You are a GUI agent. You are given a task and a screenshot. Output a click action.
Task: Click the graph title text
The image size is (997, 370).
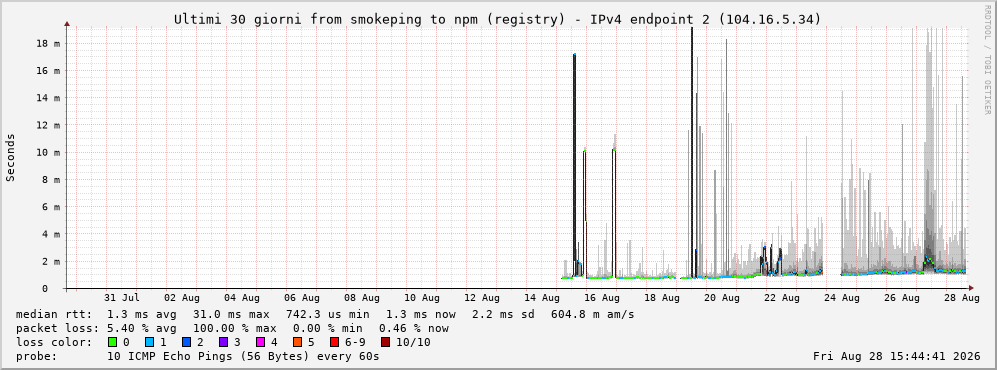498,20
